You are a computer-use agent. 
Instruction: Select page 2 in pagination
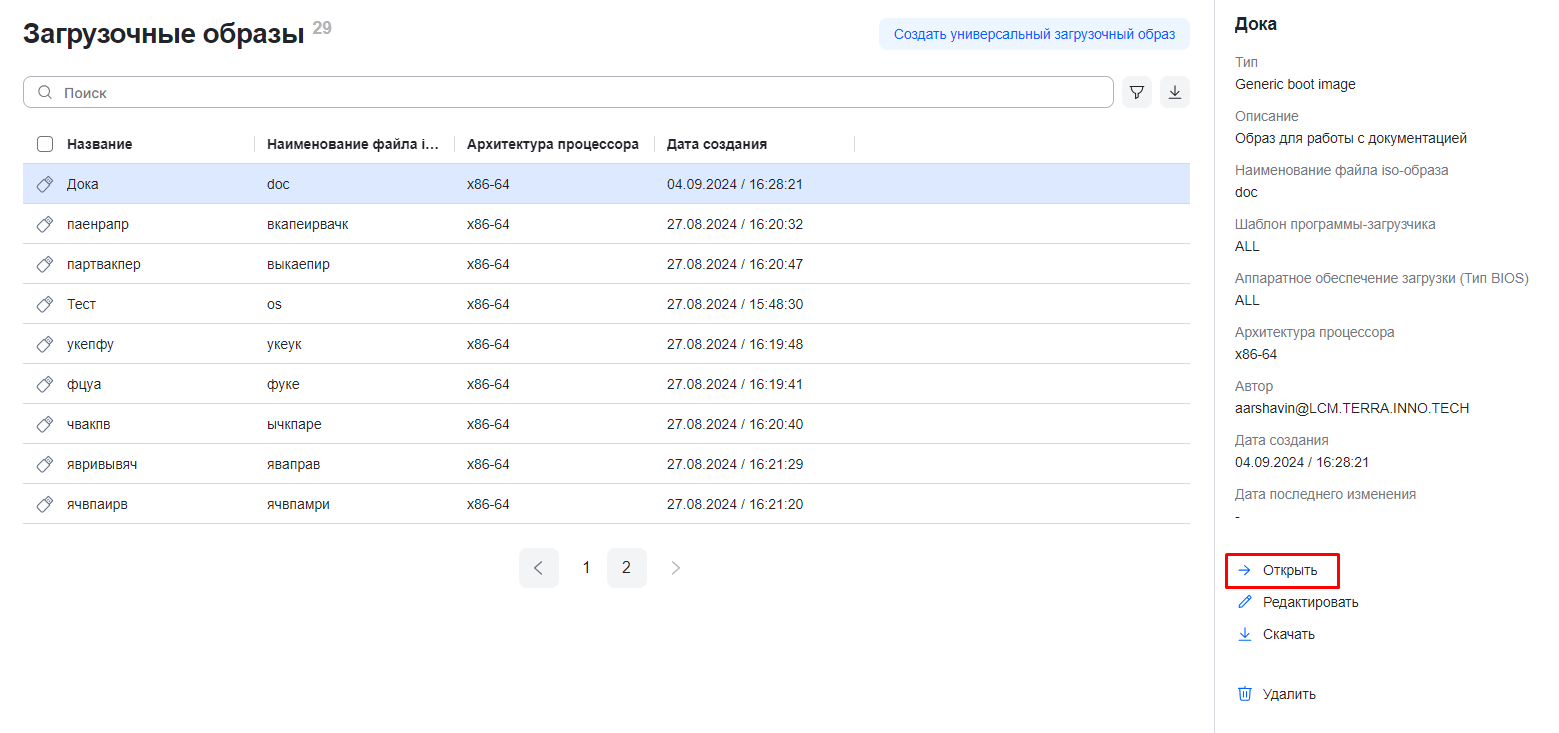click(x=627, y=568)
